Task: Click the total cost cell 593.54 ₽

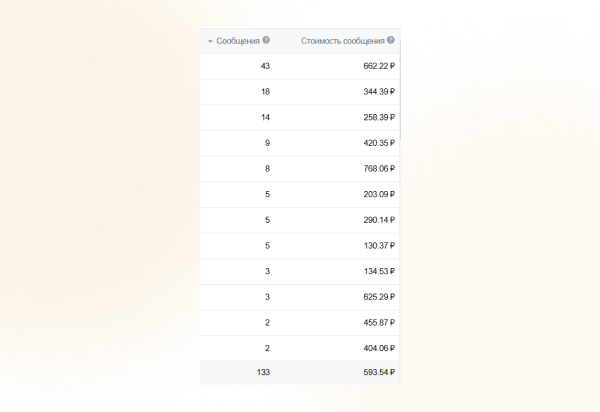Action: point(379,373)
